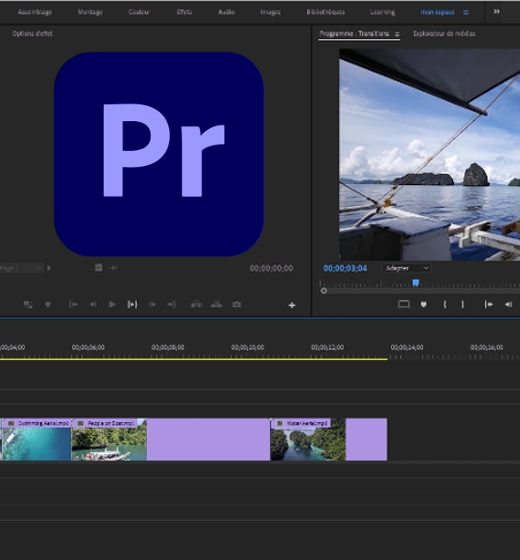Open the source Page dropdown
The width and height of the screenshot is (520, 560).
21,268
